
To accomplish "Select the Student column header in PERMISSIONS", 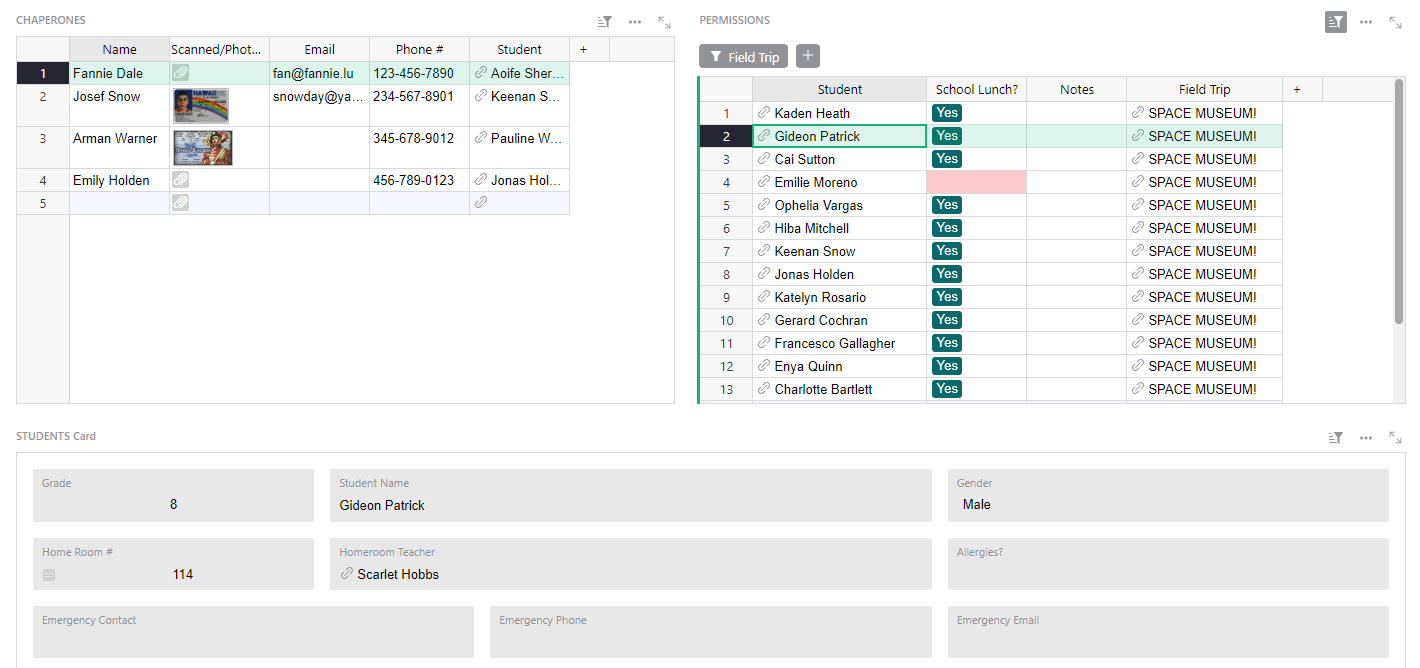I will point(839,89).
